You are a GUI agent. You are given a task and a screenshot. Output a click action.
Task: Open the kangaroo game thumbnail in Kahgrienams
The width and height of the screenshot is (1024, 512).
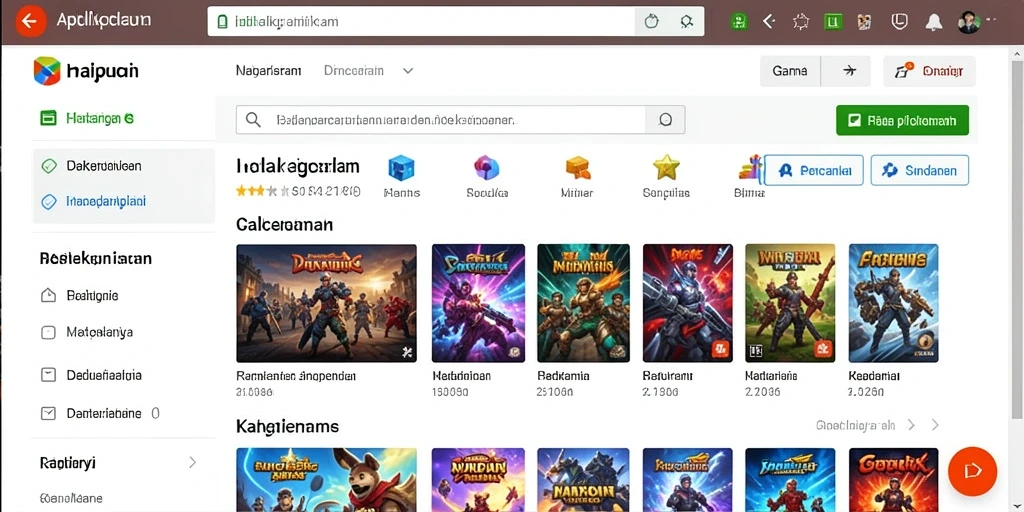pyautogui.click(x=326, y=480)
